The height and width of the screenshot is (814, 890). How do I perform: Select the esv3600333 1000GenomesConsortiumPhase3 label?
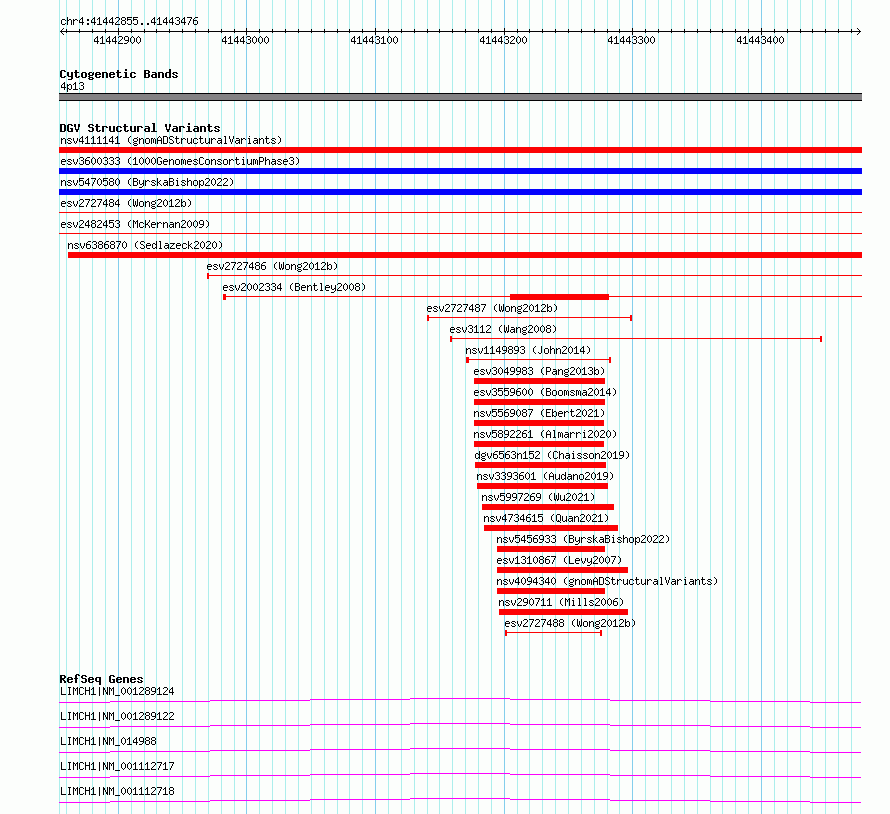click(180, 161)
